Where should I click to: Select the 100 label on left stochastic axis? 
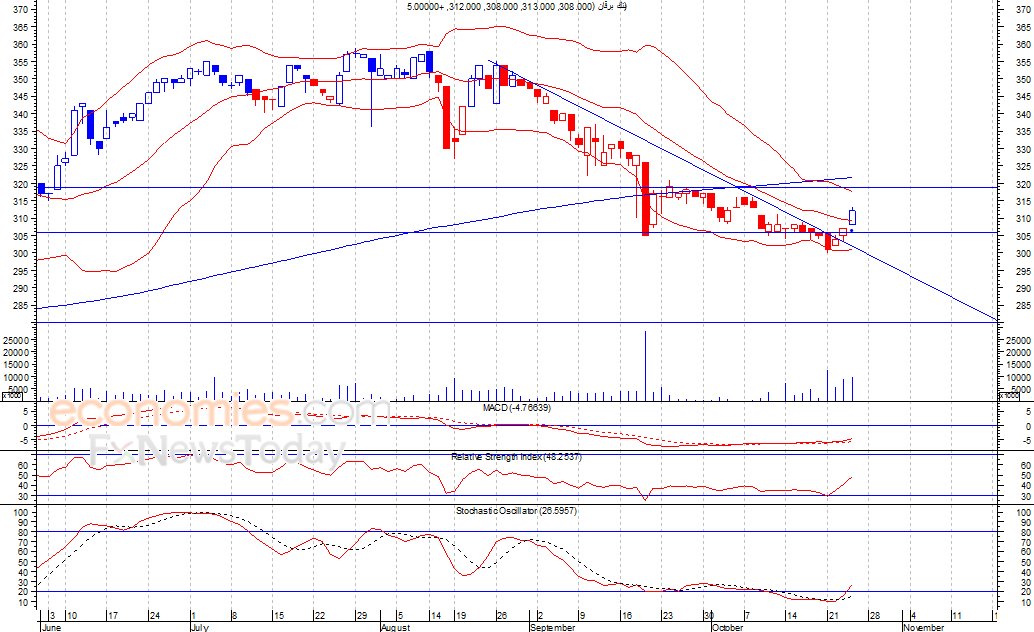coord(21,513)
